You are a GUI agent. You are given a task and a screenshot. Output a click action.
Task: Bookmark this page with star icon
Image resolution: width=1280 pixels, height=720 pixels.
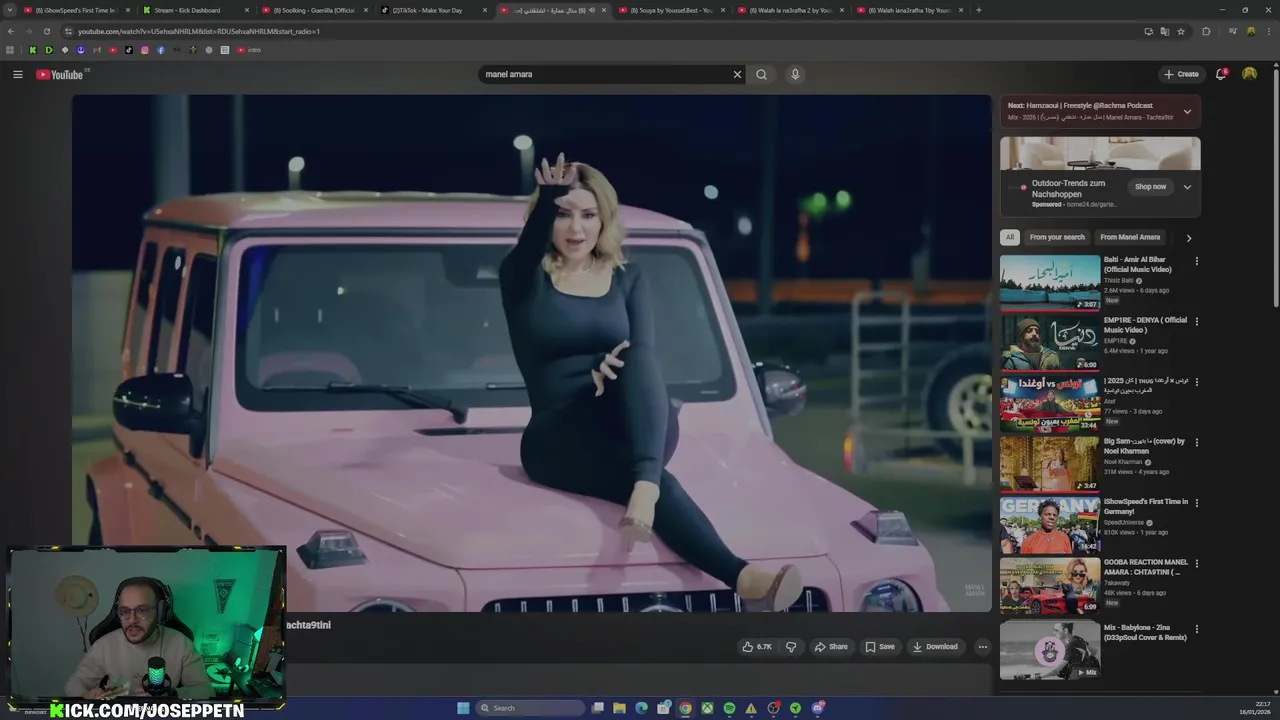[1181, 31]
